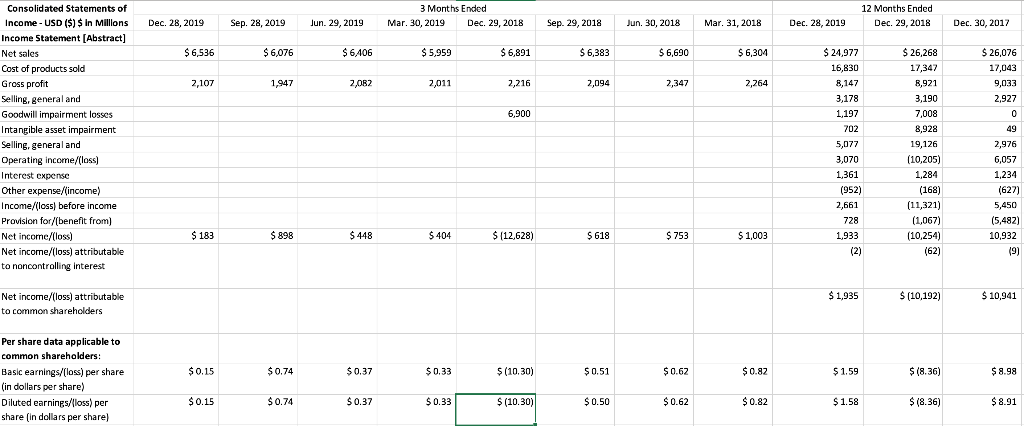
Task: Click the operating income value 6,057
Action: pyautogui.click(x=1005, y=159)
